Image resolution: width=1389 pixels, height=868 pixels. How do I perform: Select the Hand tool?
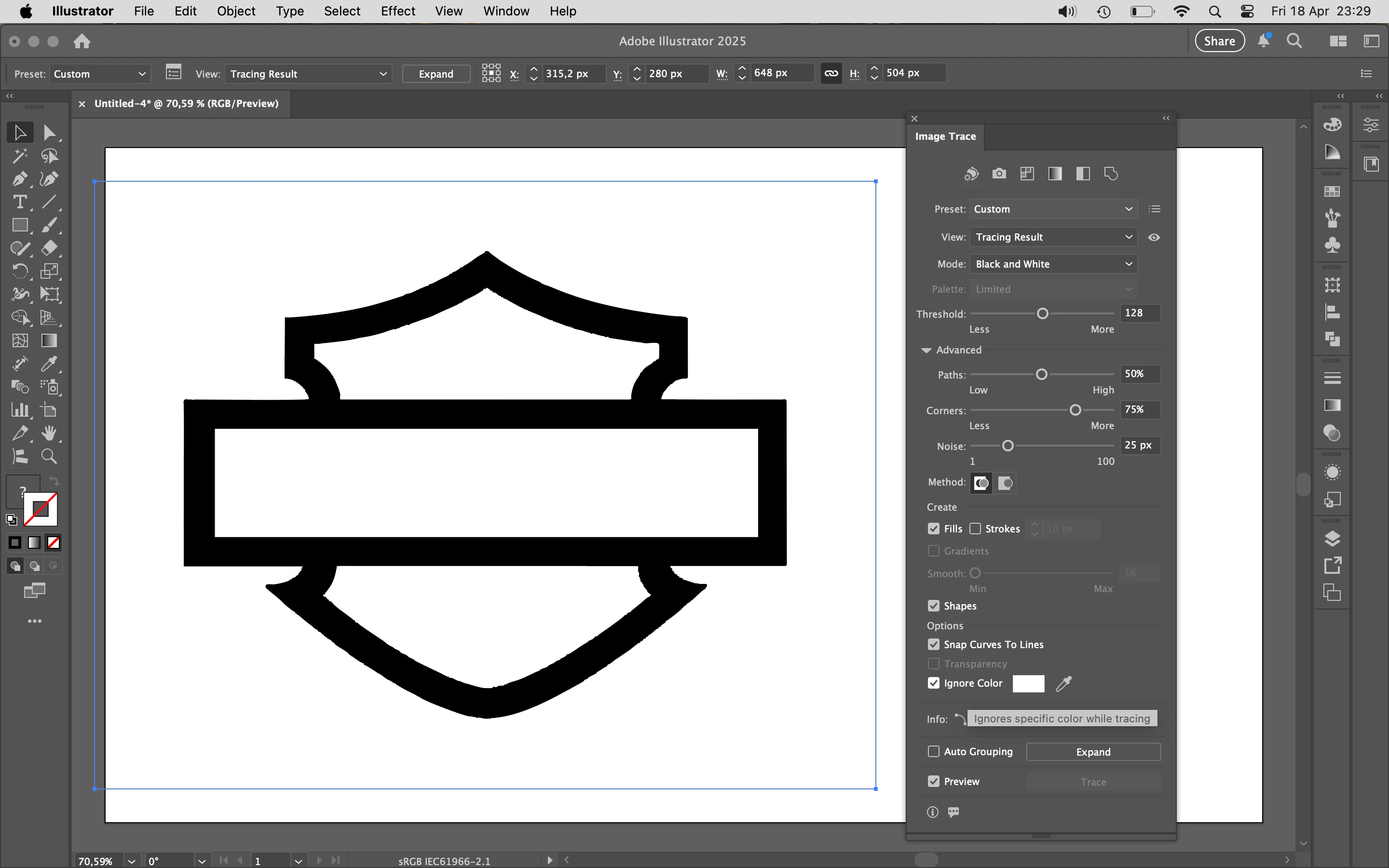(x=49, y=434)
